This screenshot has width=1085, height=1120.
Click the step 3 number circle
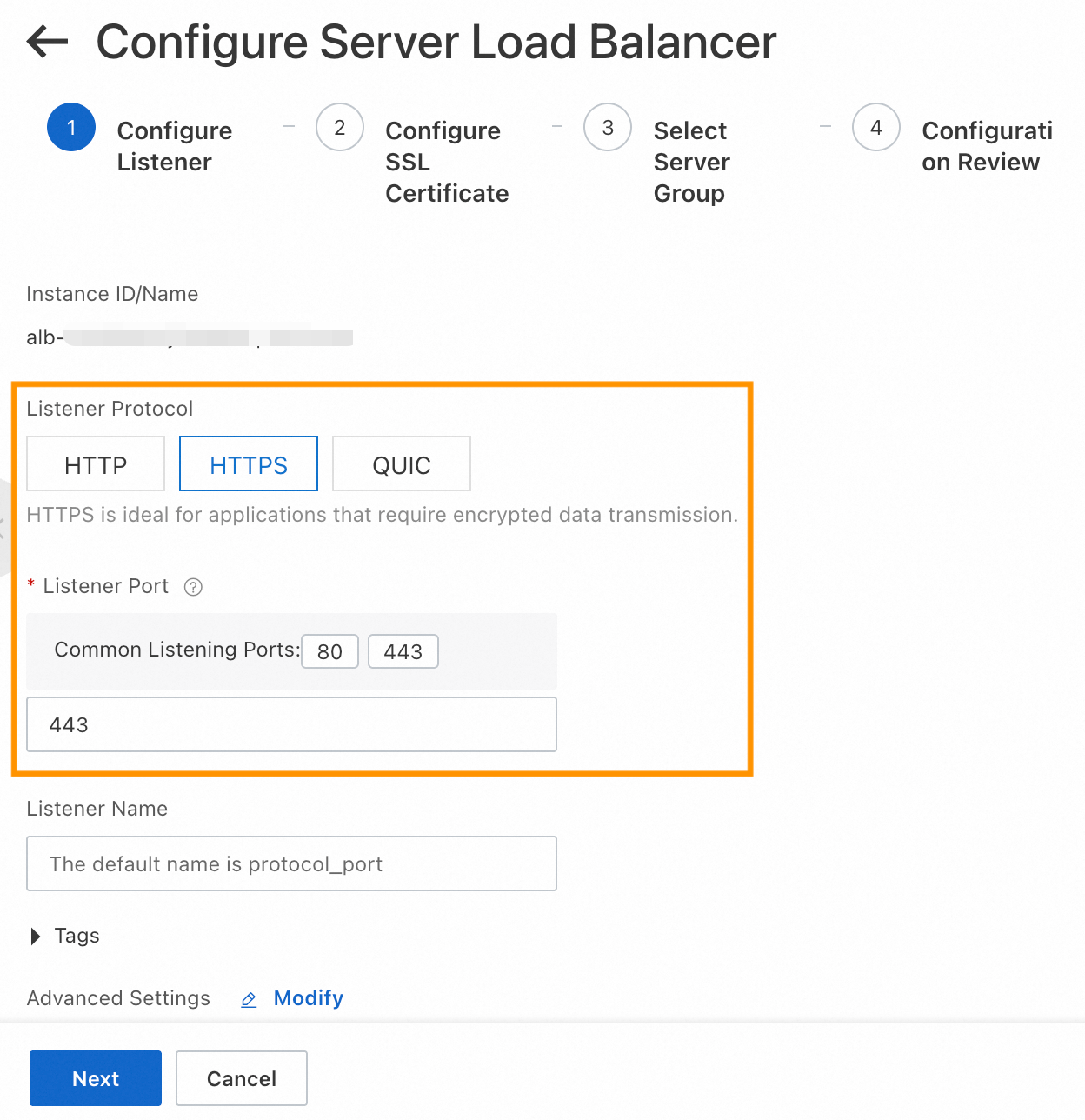[608, 128]
